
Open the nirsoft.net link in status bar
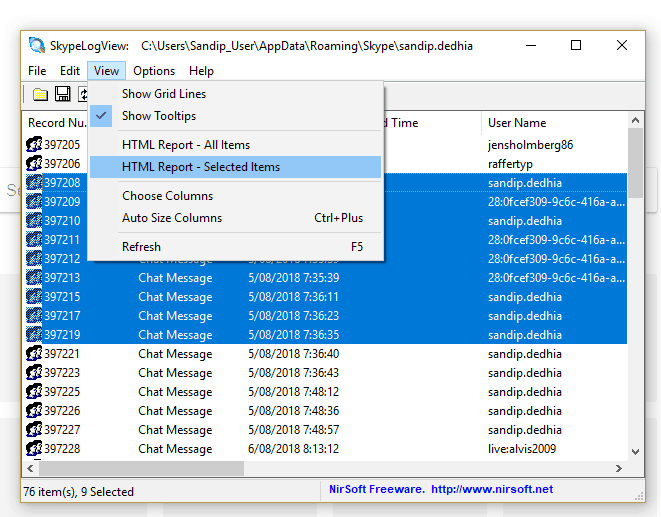coord(492,489)
